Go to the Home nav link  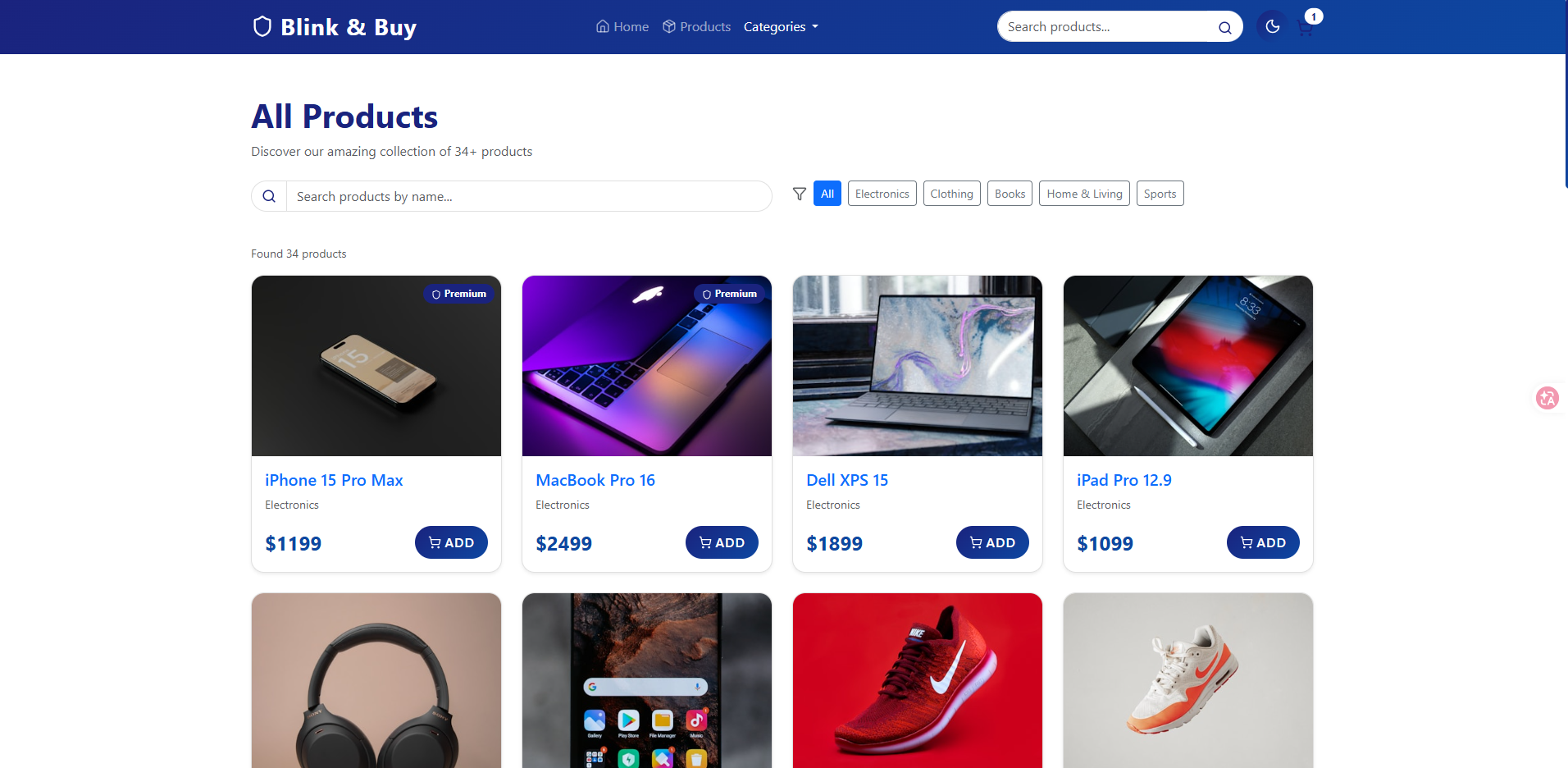click(x=622, y=27)
